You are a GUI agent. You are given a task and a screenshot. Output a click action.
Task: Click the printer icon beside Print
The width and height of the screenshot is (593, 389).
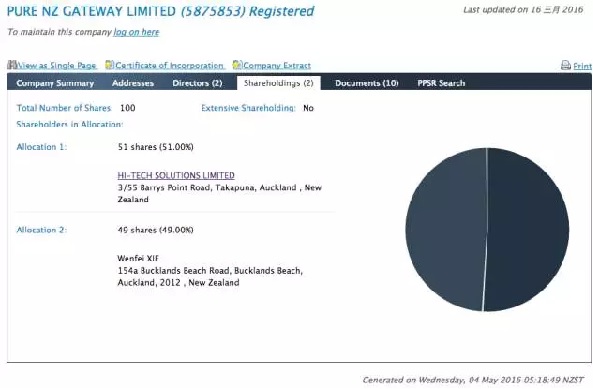[566, 65]
